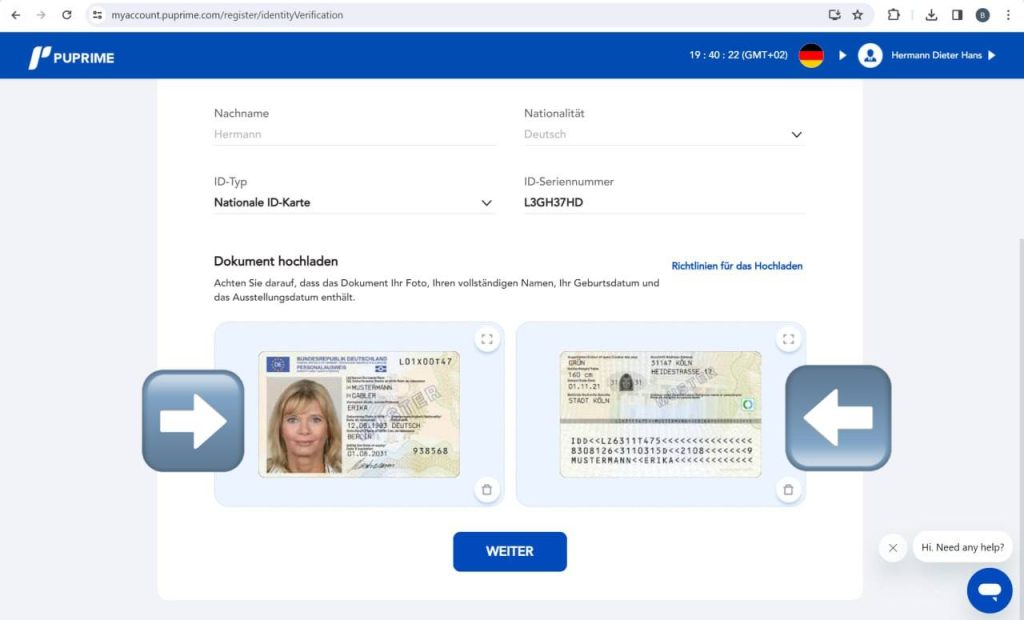Delete the back ID card upload
This screenshot has height=620, width=1024.
788,490
